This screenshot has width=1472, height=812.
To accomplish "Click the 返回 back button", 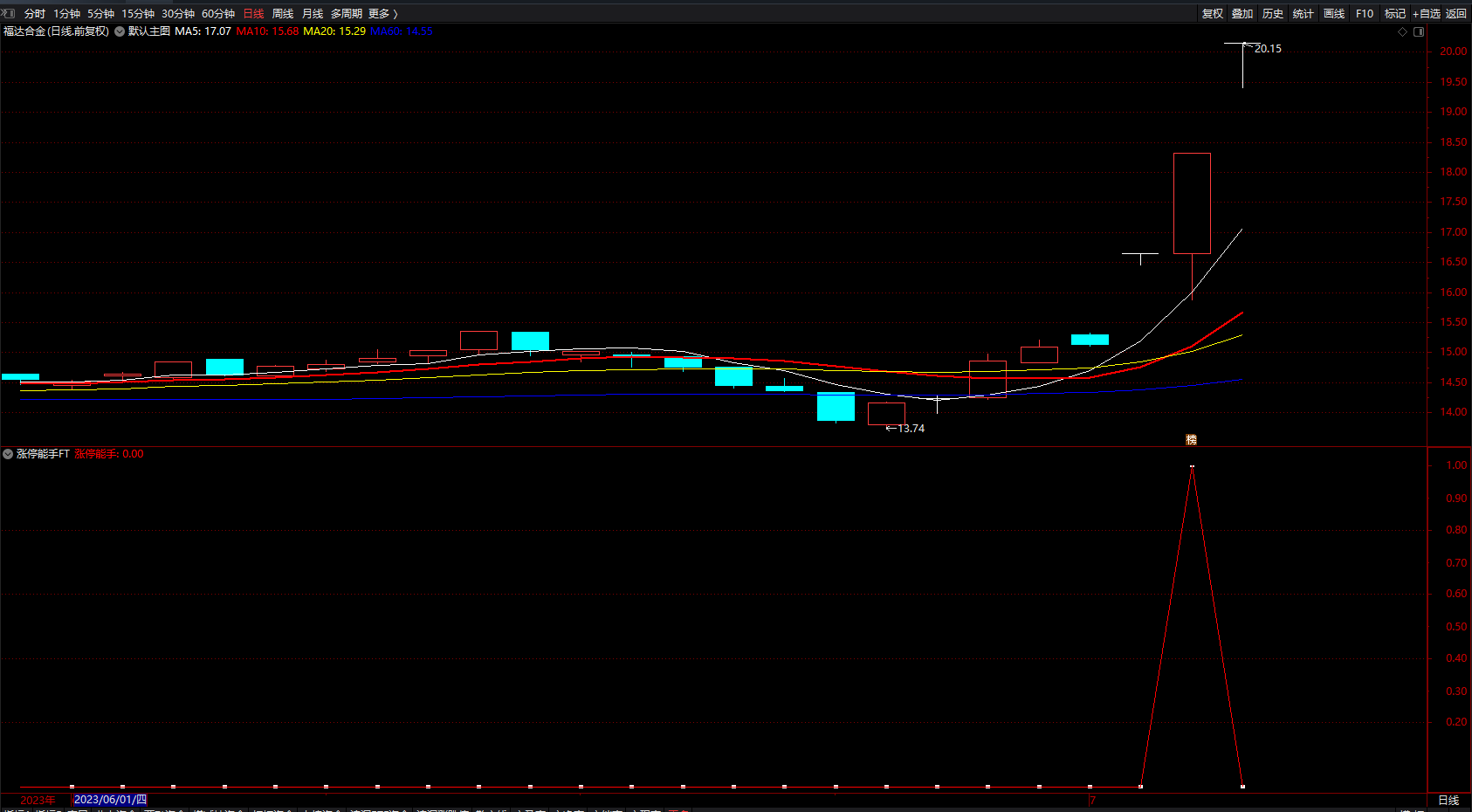I will point(1456,13).
